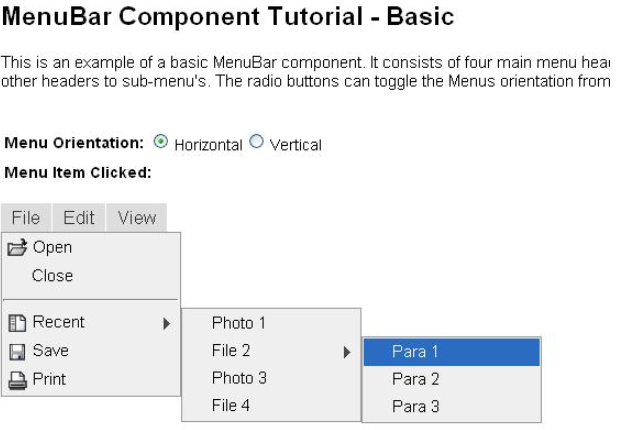Screen dimensions: 617x430
Task: Click File 4 in Recent submenu
Action: [x=231, y=405]
